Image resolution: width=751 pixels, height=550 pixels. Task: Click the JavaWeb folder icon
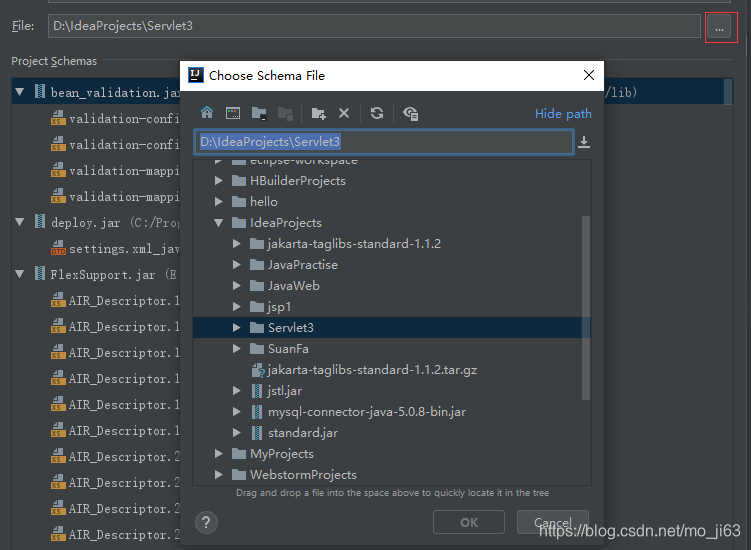[257, 286]
